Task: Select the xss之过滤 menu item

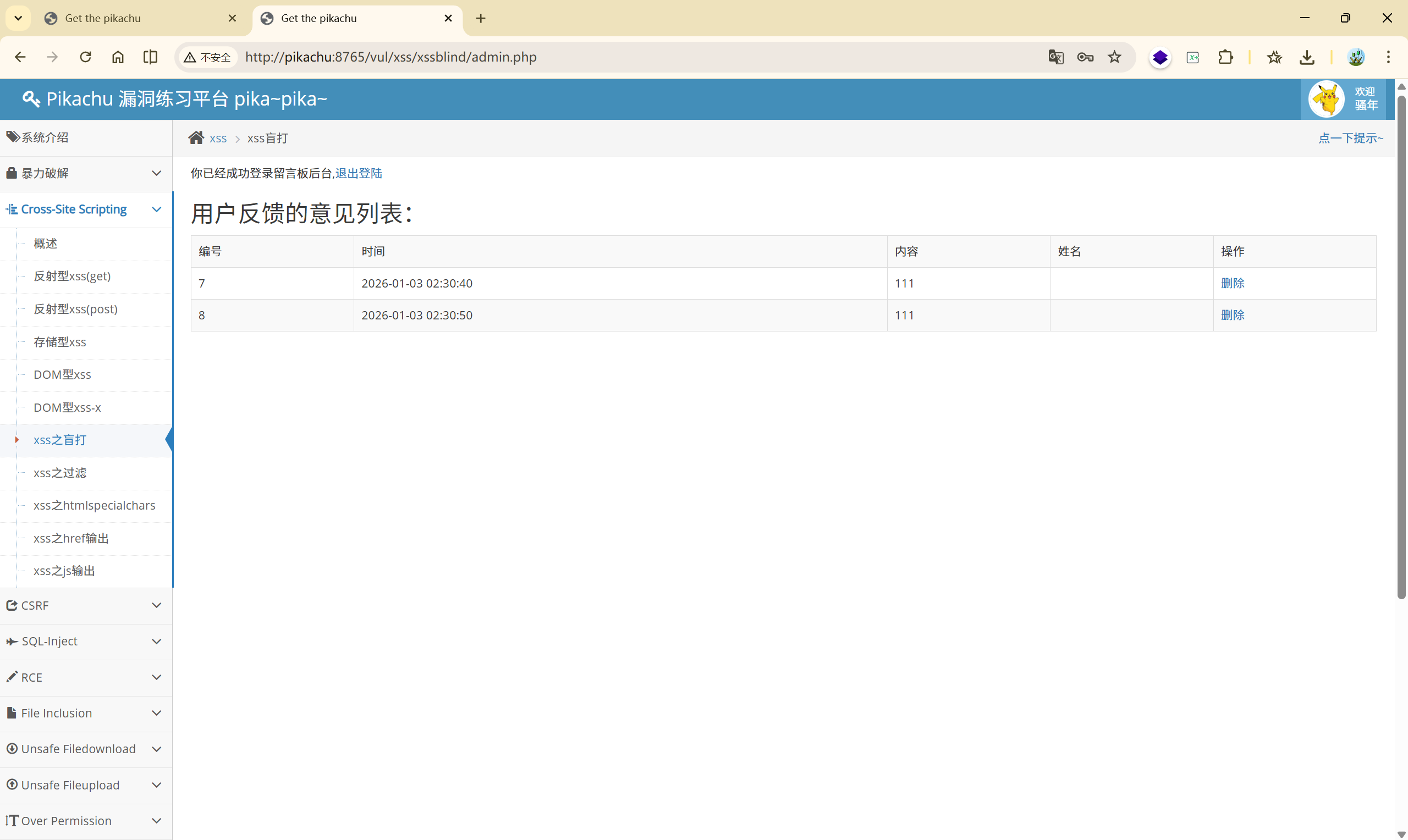Action: [60, 473]
